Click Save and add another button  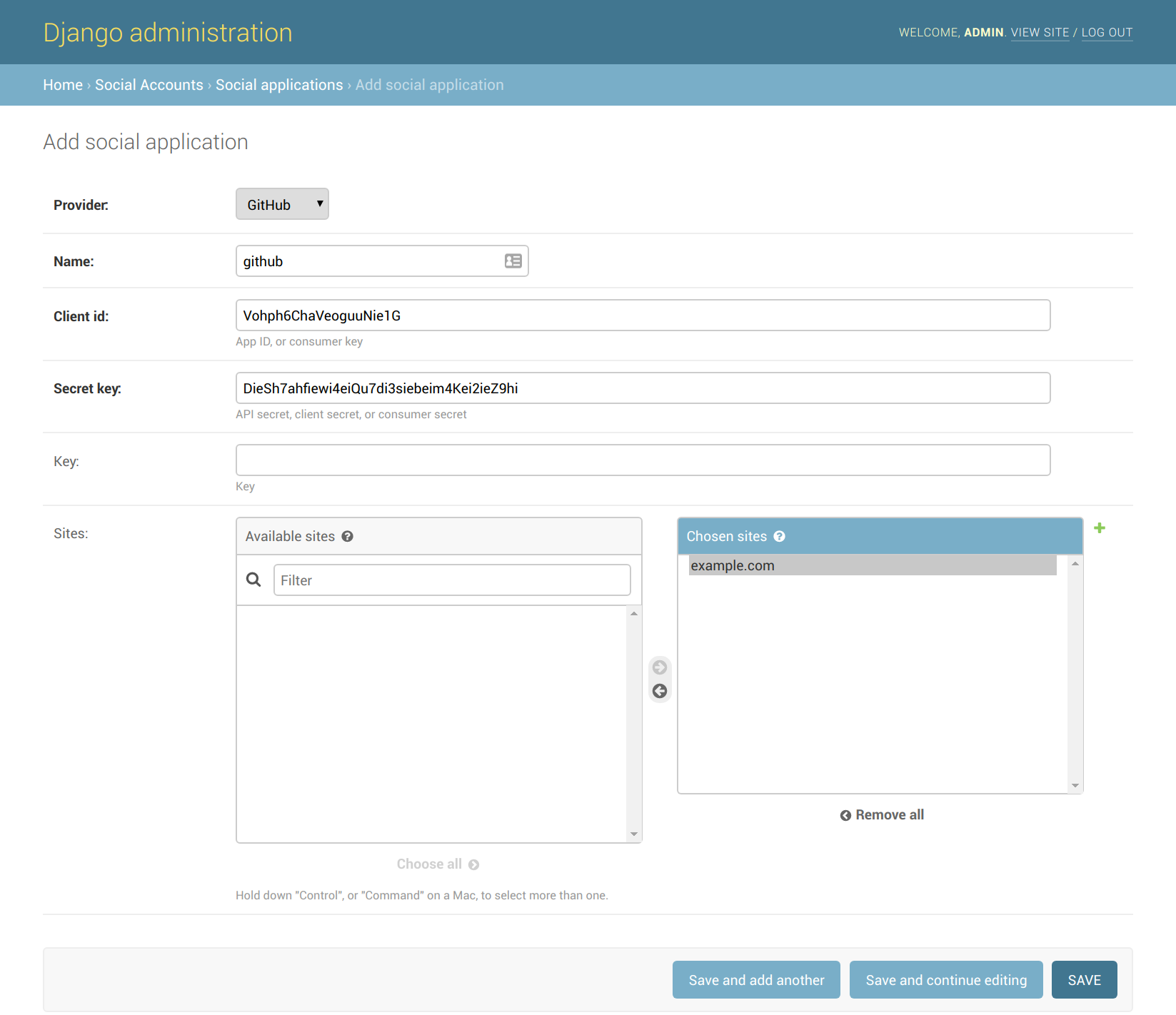point(756,980)
